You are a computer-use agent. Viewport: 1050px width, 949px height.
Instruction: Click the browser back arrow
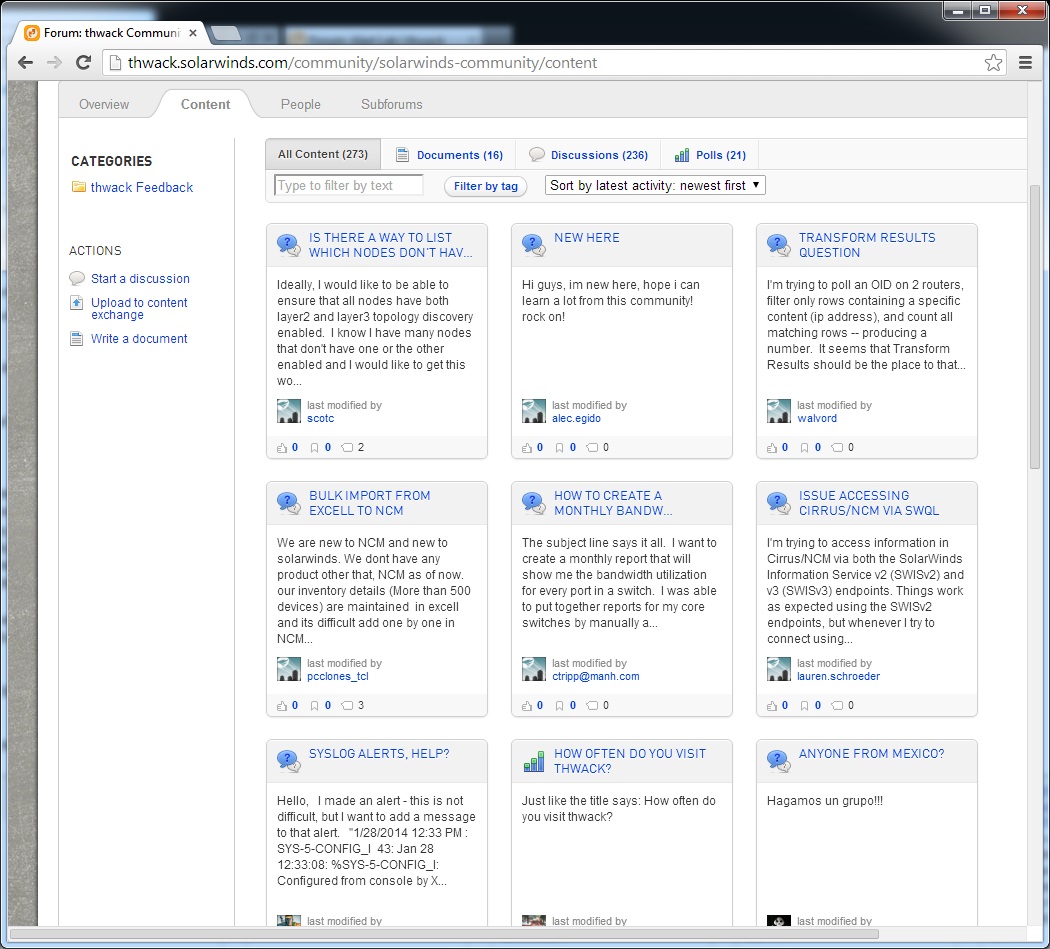pos(25,63)
